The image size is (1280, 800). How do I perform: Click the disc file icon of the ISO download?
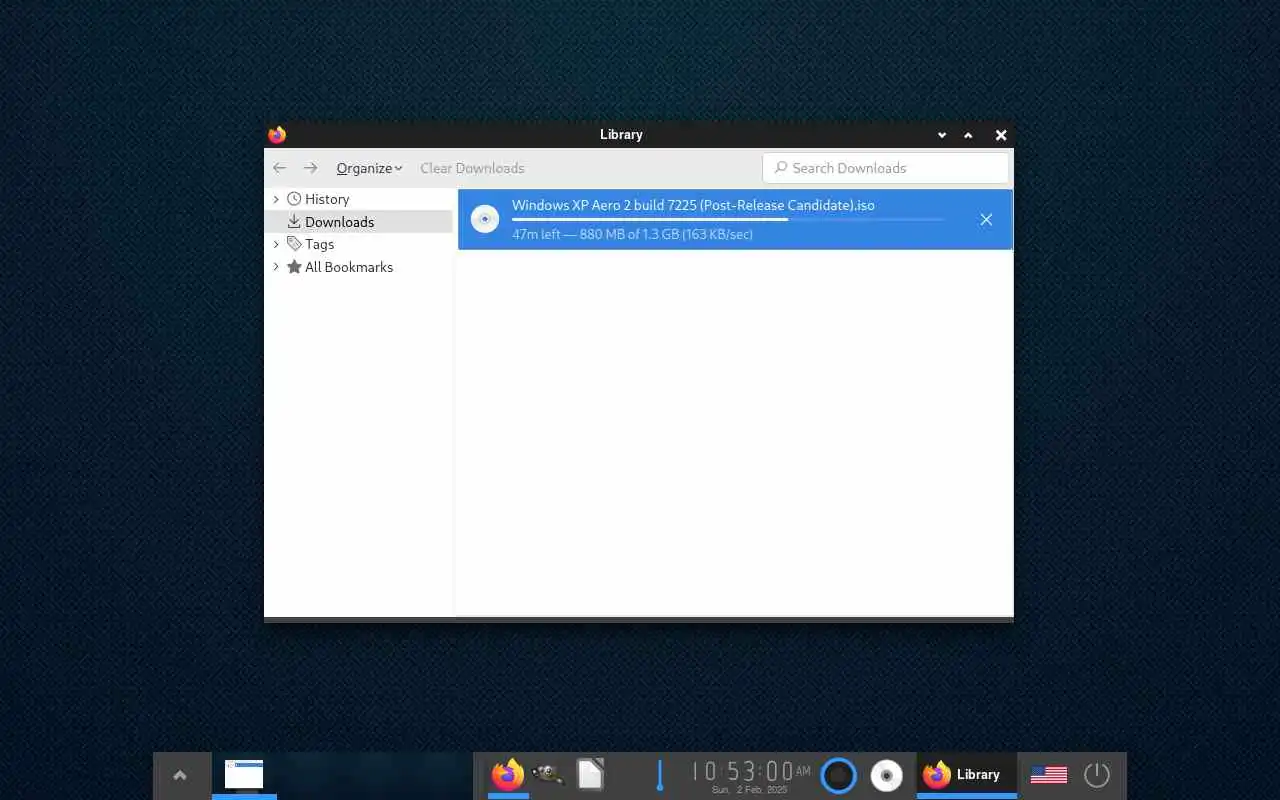(x=485, y=219)
